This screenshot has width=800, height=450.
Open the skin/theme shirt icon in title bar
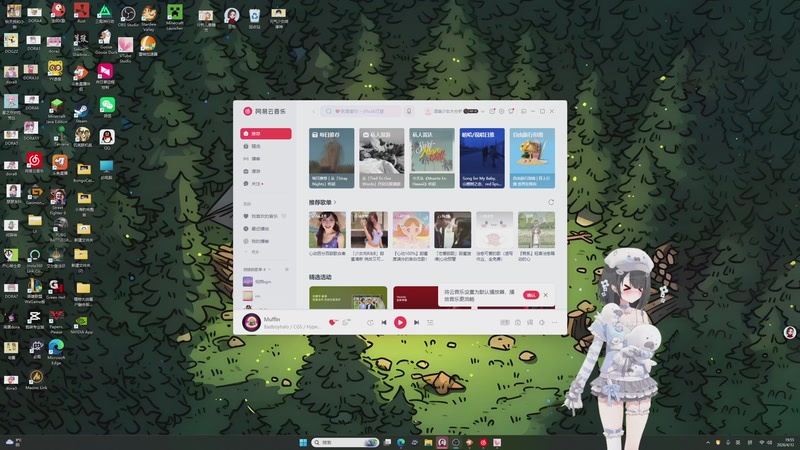(511, 111)
